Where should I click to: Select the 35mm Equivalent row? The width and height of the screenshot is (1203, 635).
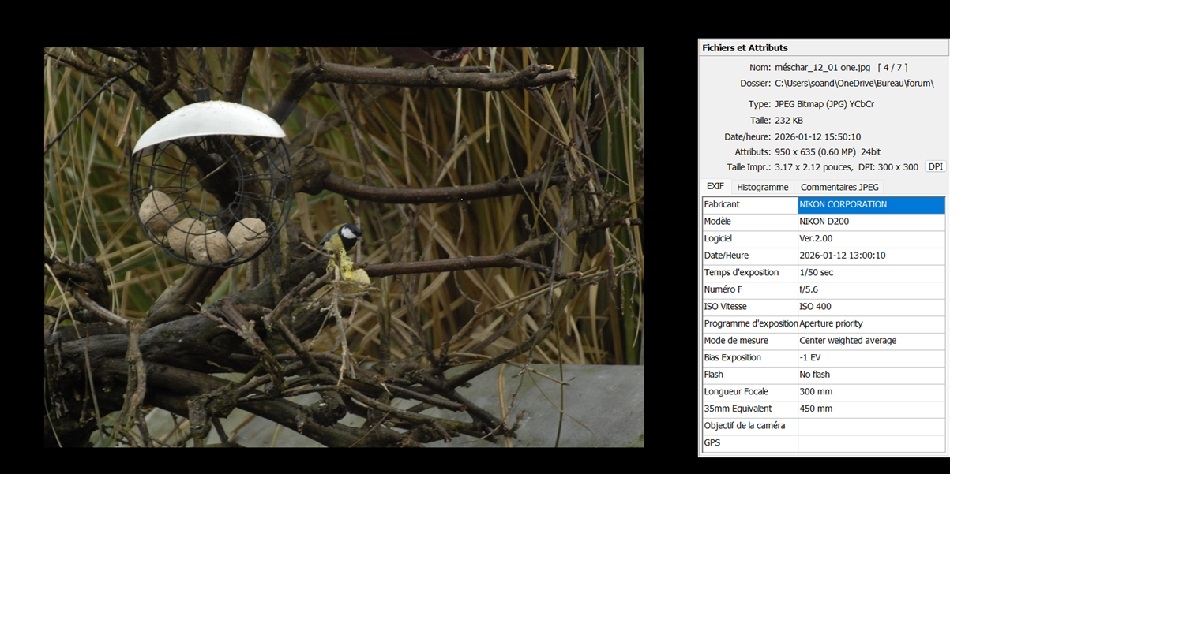pyautogui.click(x=822, y=409)
